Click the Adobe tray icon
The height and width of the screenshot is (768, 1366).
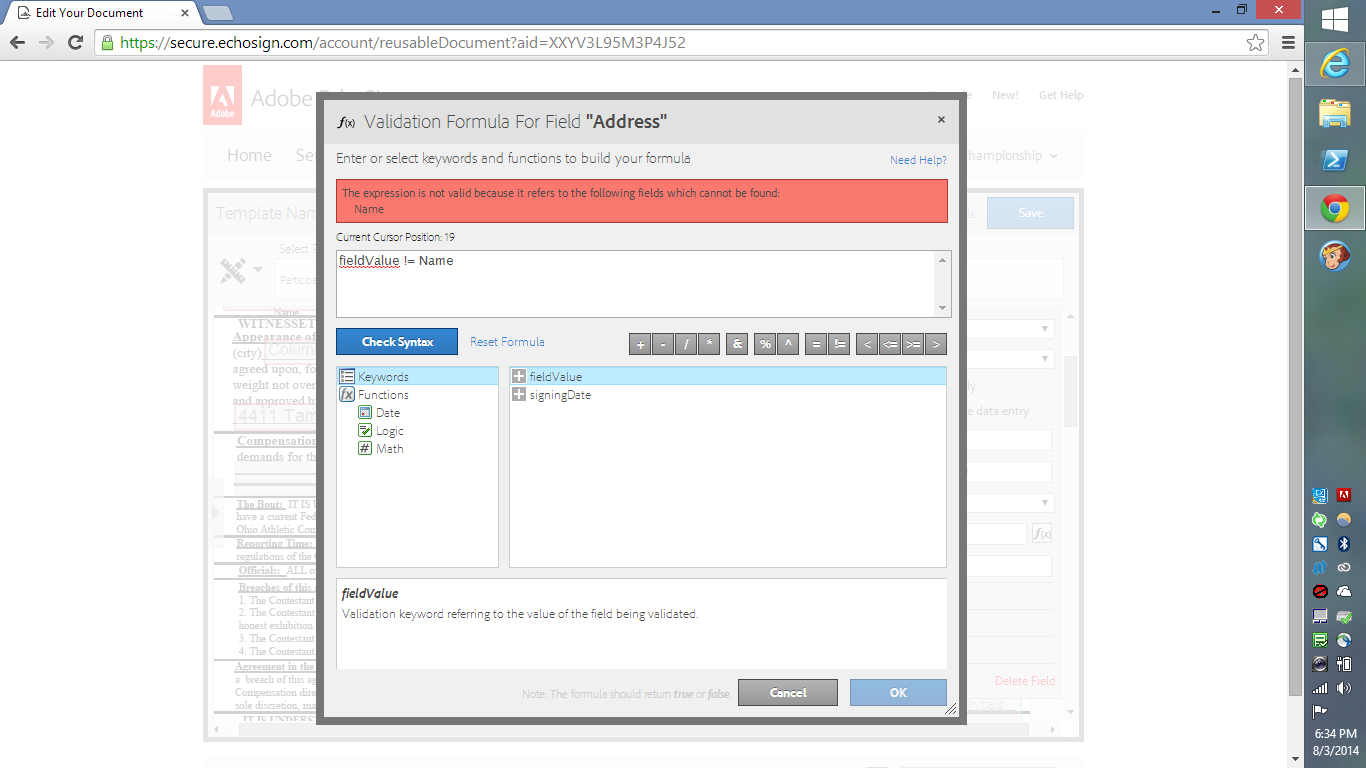[x=1345, y=496]
